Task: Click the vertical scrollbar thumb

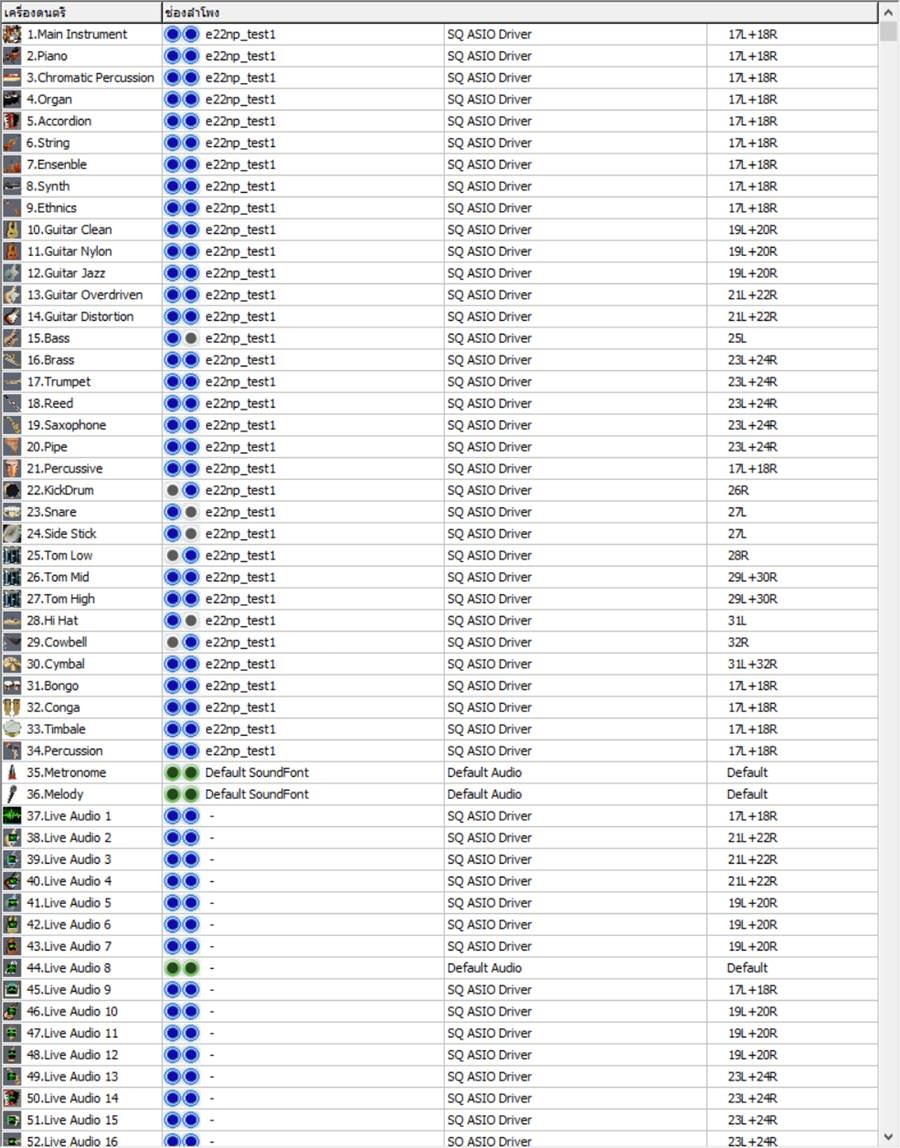Action: pos(889,32)
